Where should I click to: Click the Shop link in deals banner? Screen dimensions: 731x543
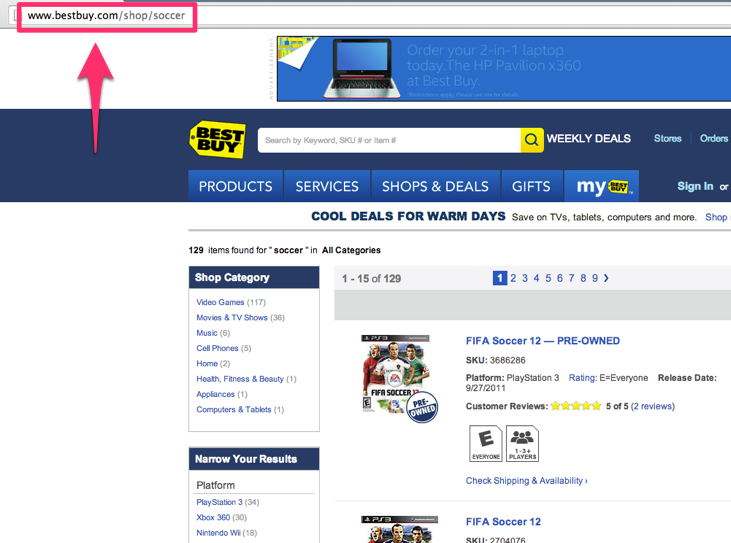tap(716, 217)
